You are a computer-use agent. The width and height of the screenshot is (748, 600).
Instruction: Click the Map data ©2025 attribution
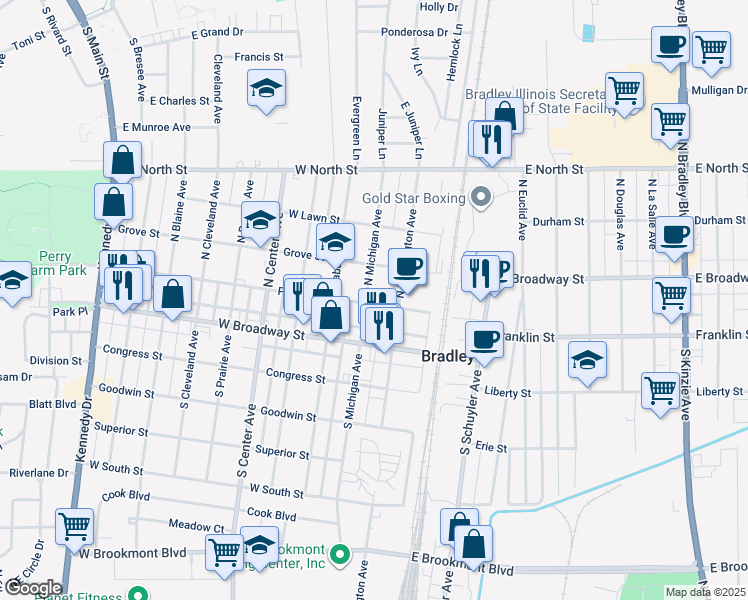tap(706, 592)
